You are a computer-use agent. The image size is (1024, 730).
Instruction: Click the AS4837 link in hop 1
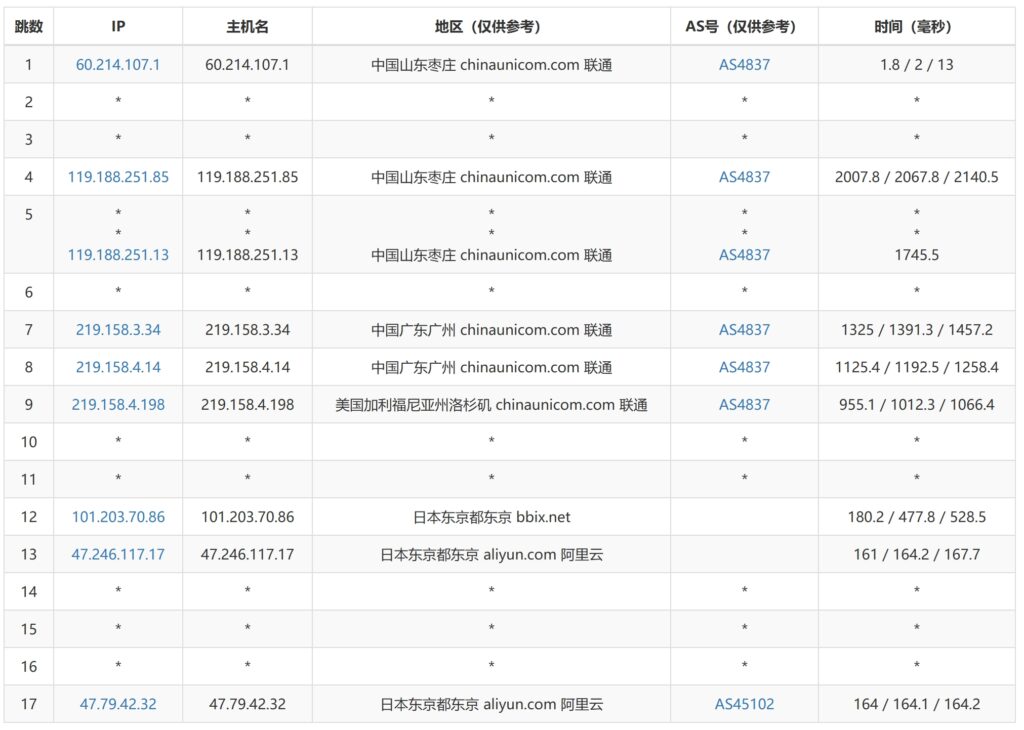744,64
